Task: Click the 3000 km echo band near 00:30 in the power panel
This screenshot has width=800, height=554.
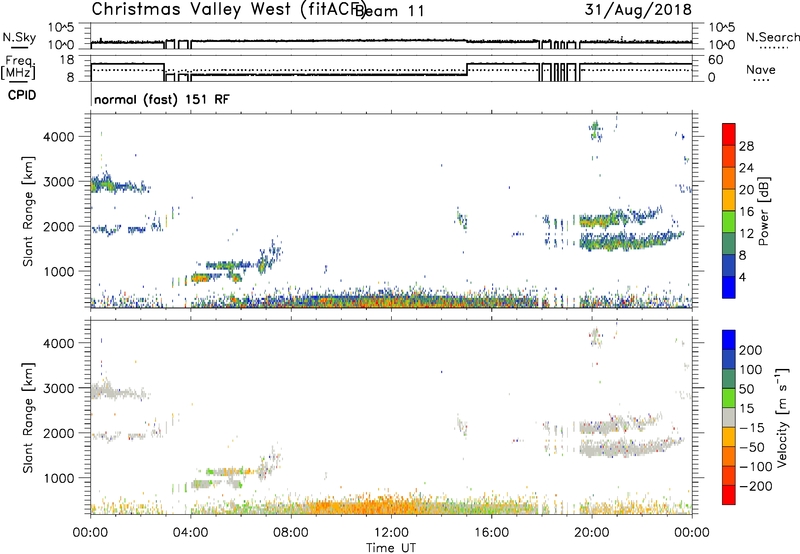Action: pos(104,184)
